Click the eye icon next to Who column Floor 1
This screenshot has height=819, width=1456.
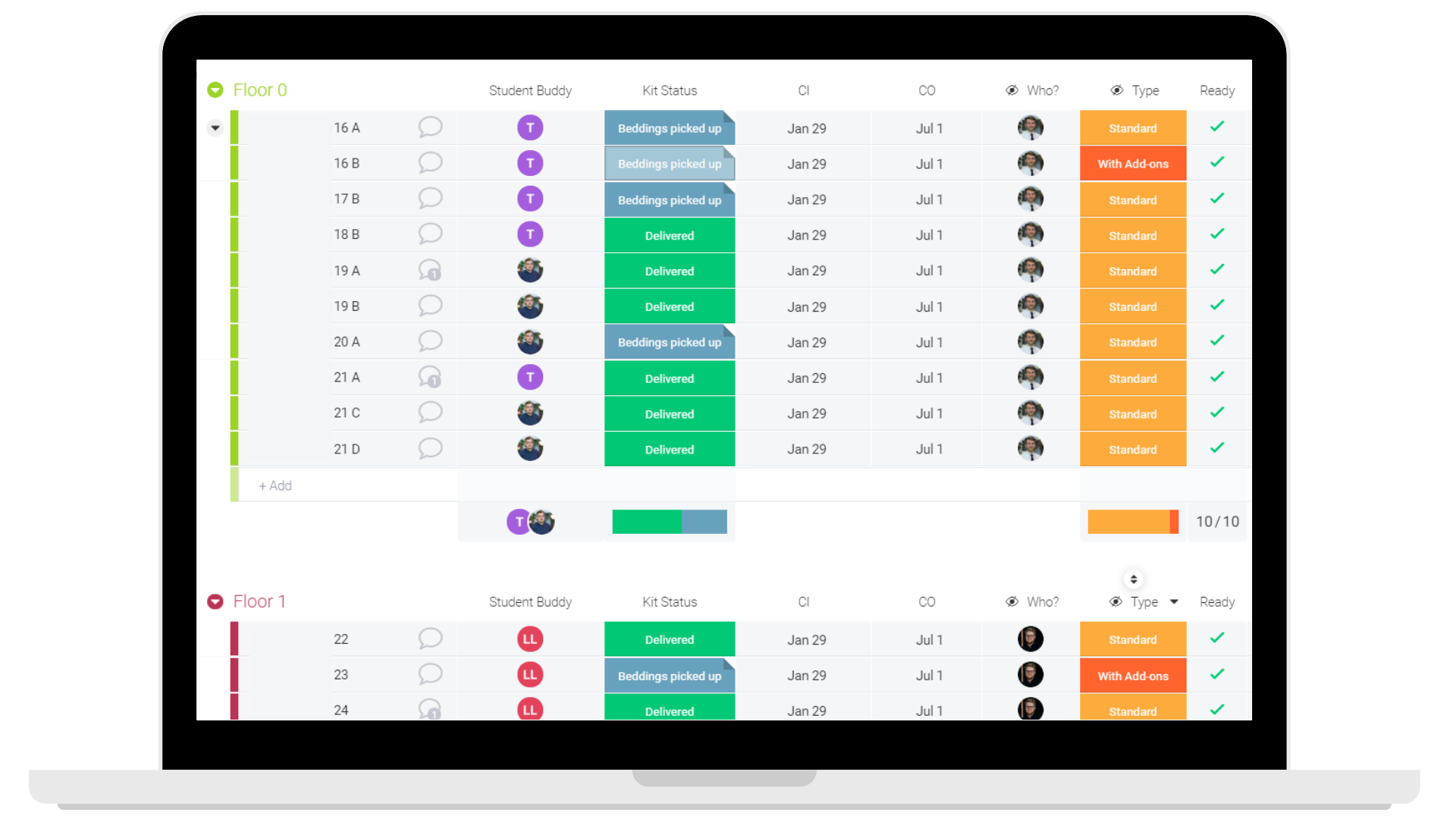tap(1010, 601)
